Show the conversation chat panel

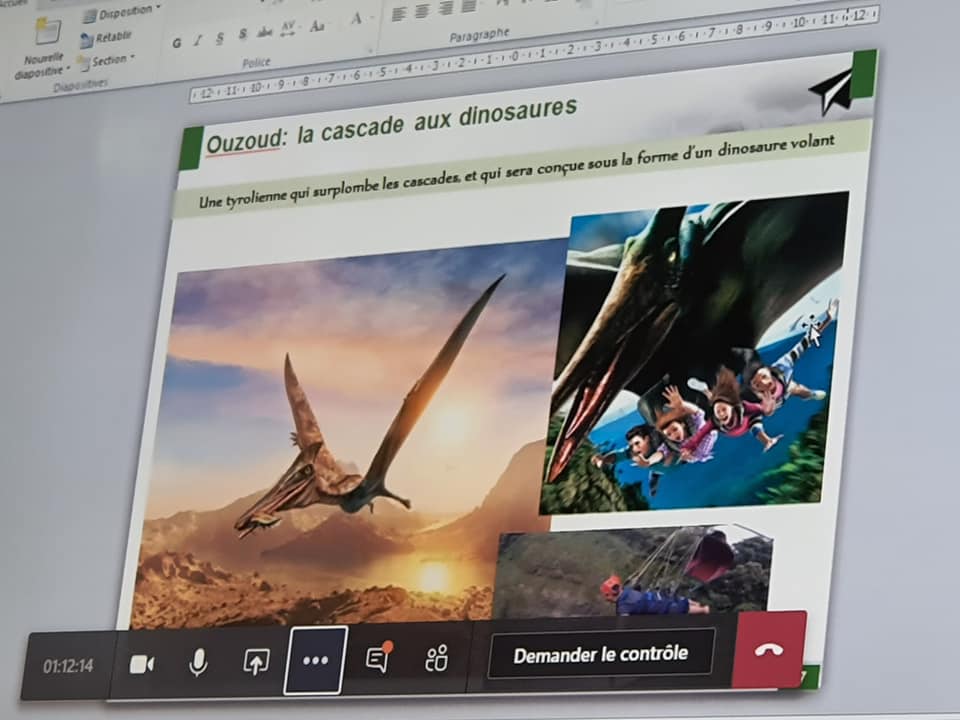click(377, 659)
